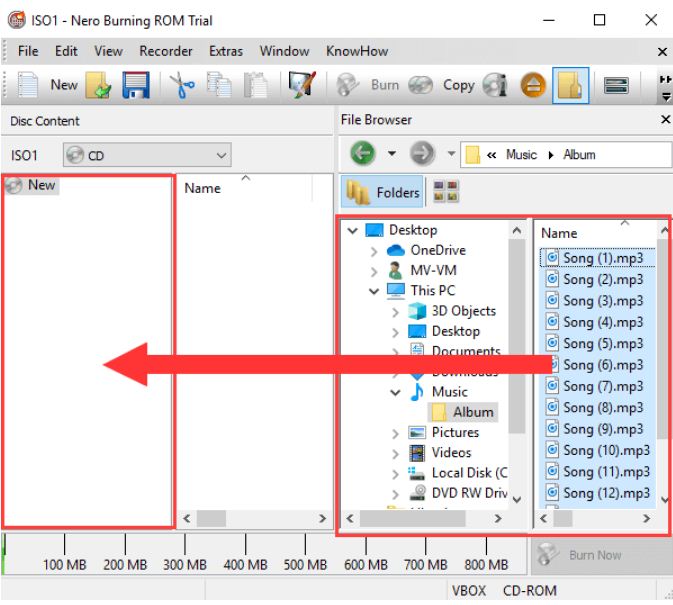Image resolution: width=673 pixels, height=605 pixels.
Task: Open the Recorder menu
Action: tap(166, 51)
